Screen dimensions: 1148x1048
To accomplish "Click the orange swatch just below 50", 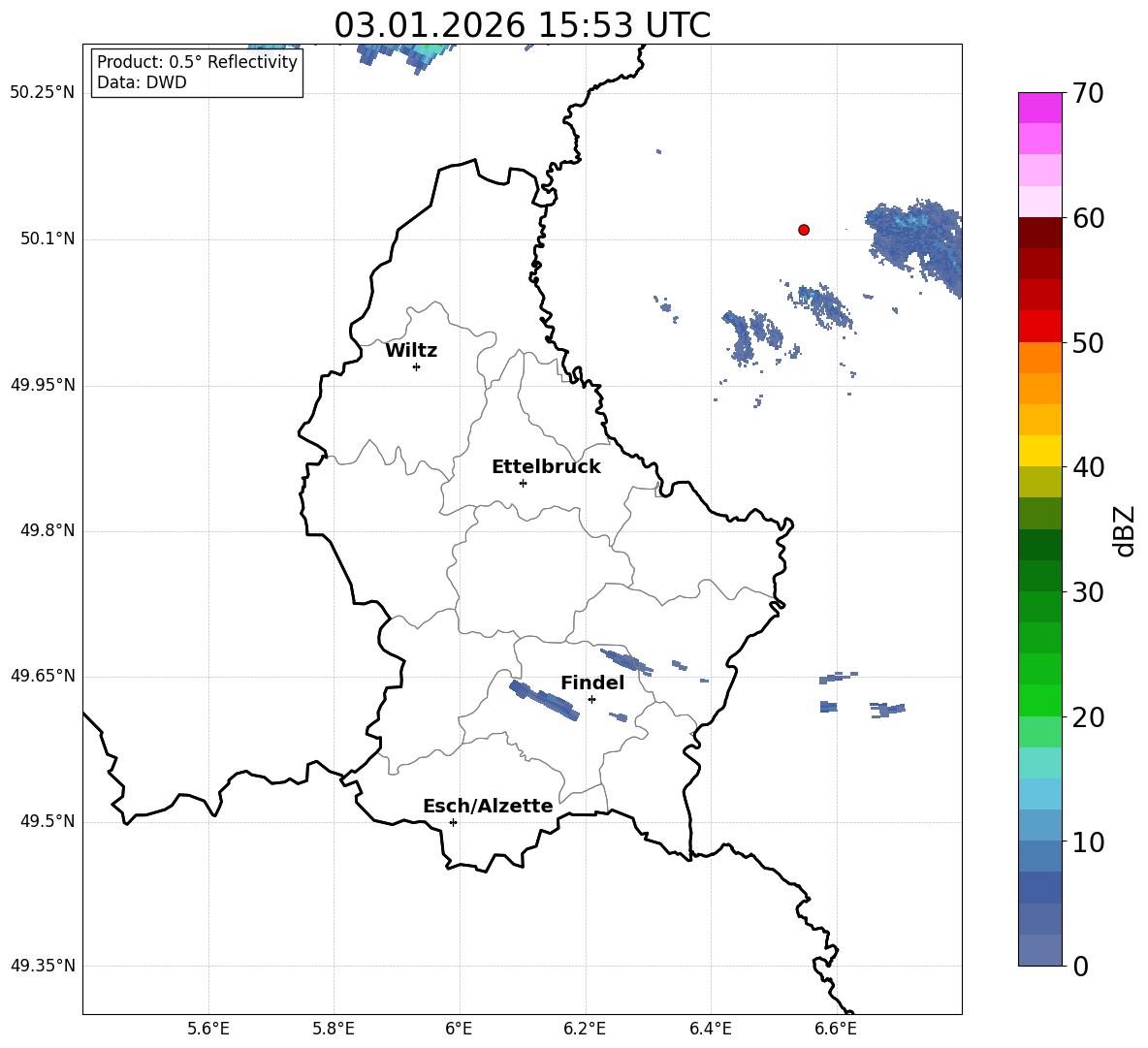I will point(1039,358).
